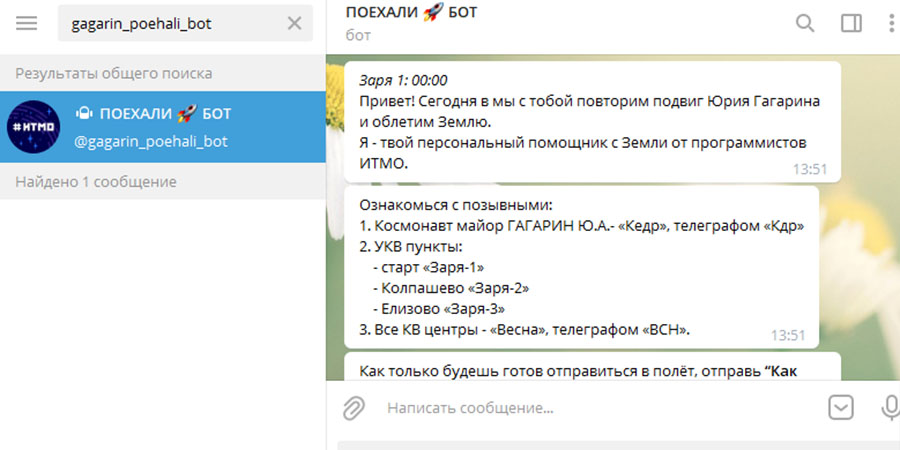Click Результаты общего поиска section header
Viewport: 900px width, 450px height.
click(x=113, y=73)
